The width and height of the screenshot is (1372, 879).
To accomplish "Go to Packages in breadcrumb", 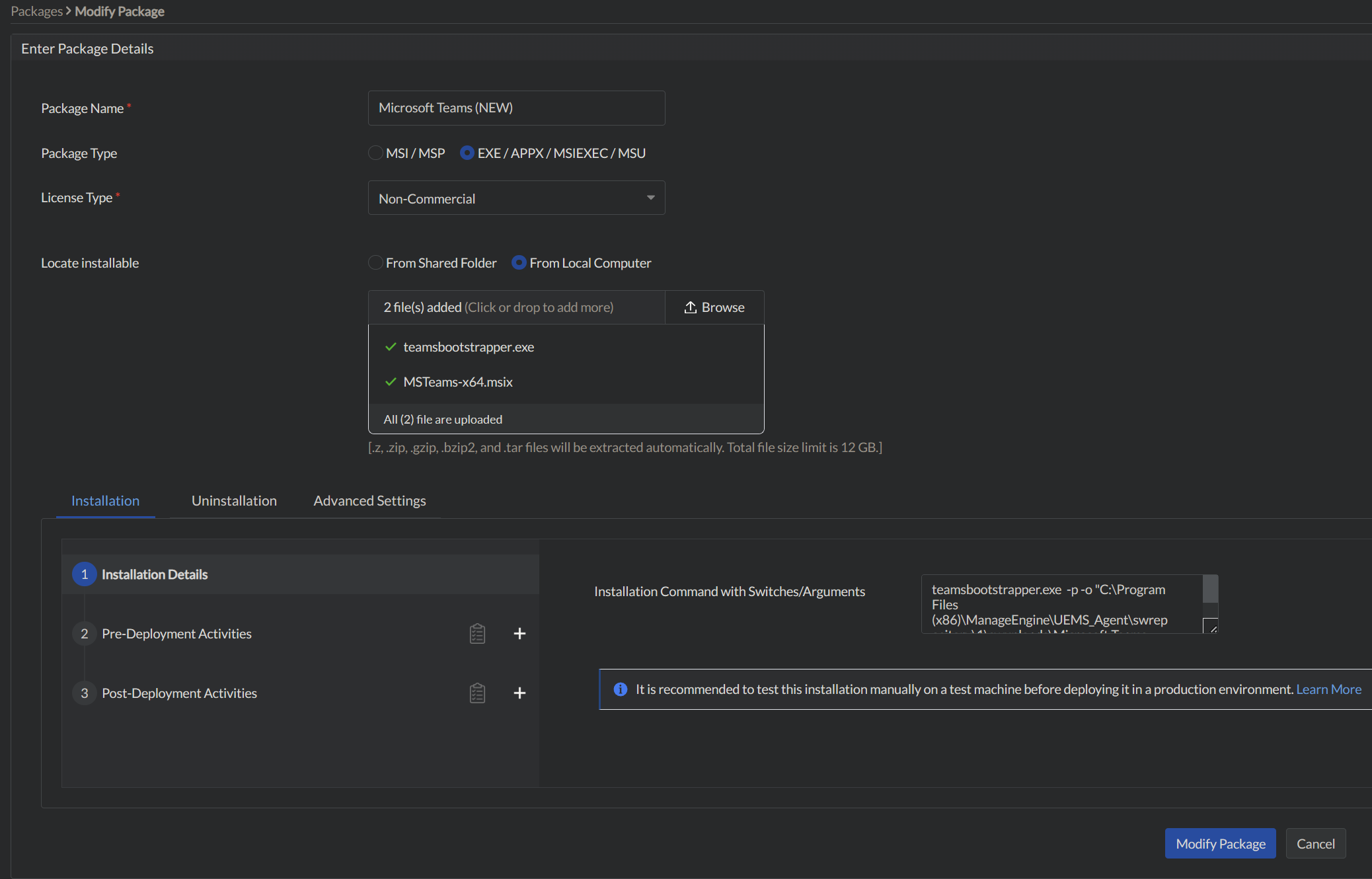I will [36, 11].
